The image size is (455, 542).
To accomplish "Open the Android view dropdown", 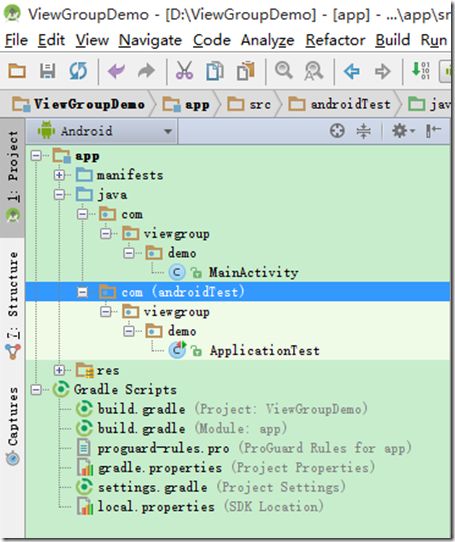I will pos(103,131).
